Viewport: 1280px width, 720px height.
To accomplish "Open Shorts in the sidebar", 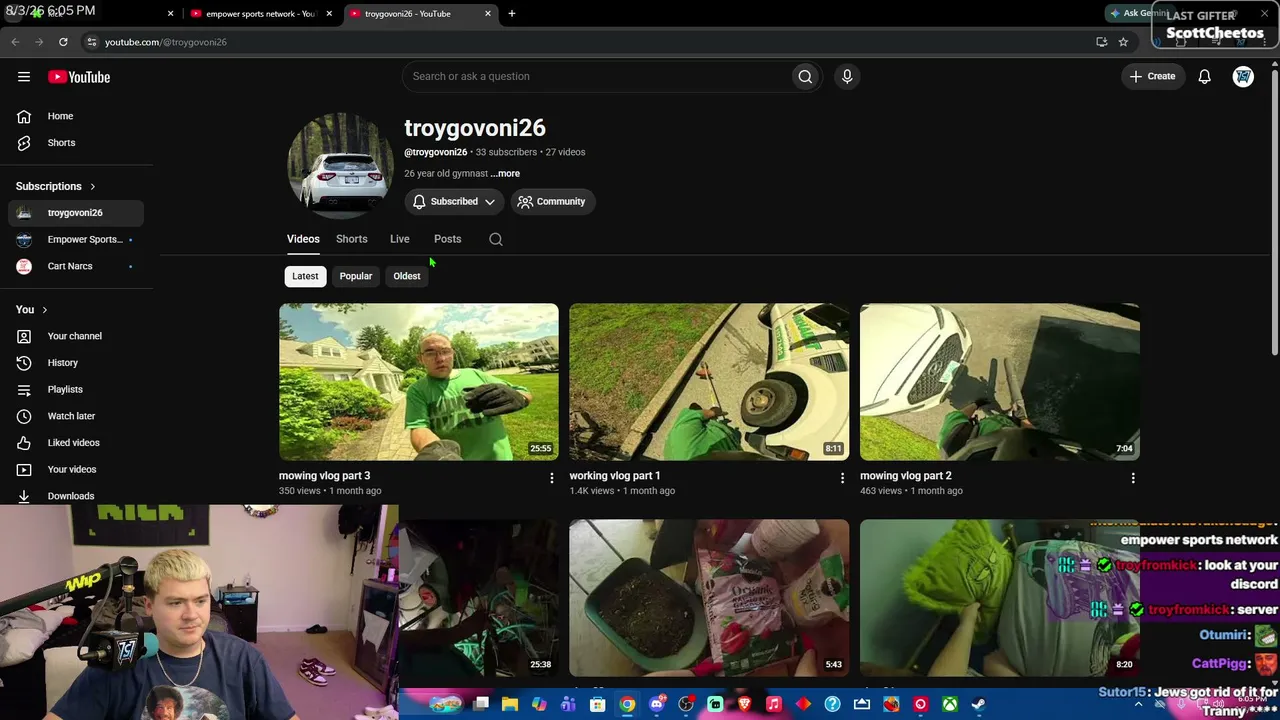I will 76,143.
